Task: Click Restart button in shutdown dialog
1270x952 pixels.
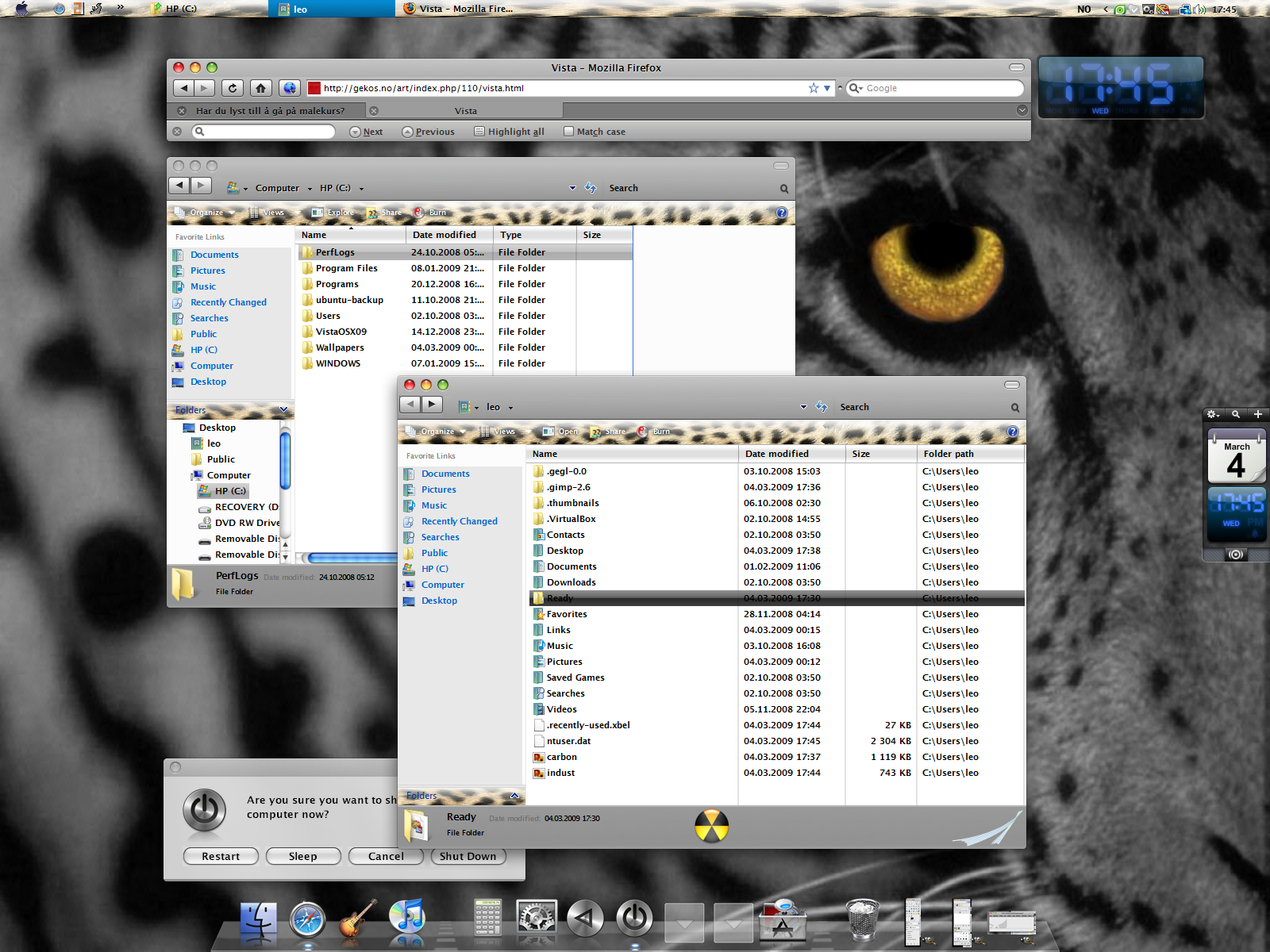Action: pyautogui.click(x=221, y=856)
